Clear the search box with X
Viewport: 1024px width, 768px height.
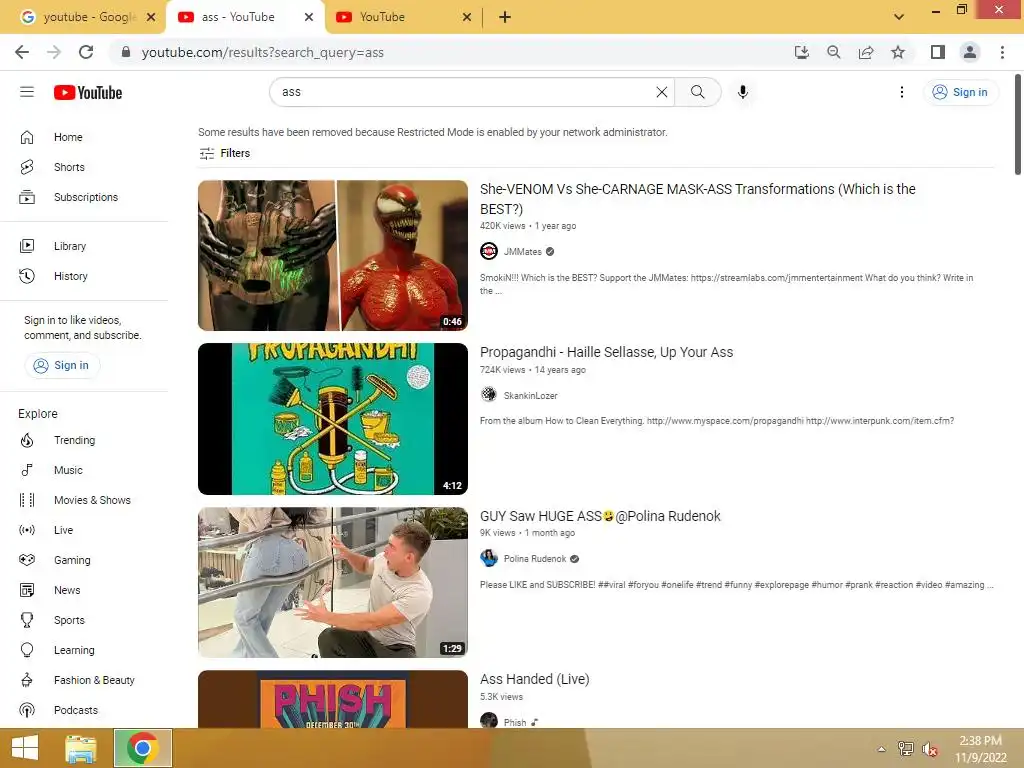click(662, 92)
